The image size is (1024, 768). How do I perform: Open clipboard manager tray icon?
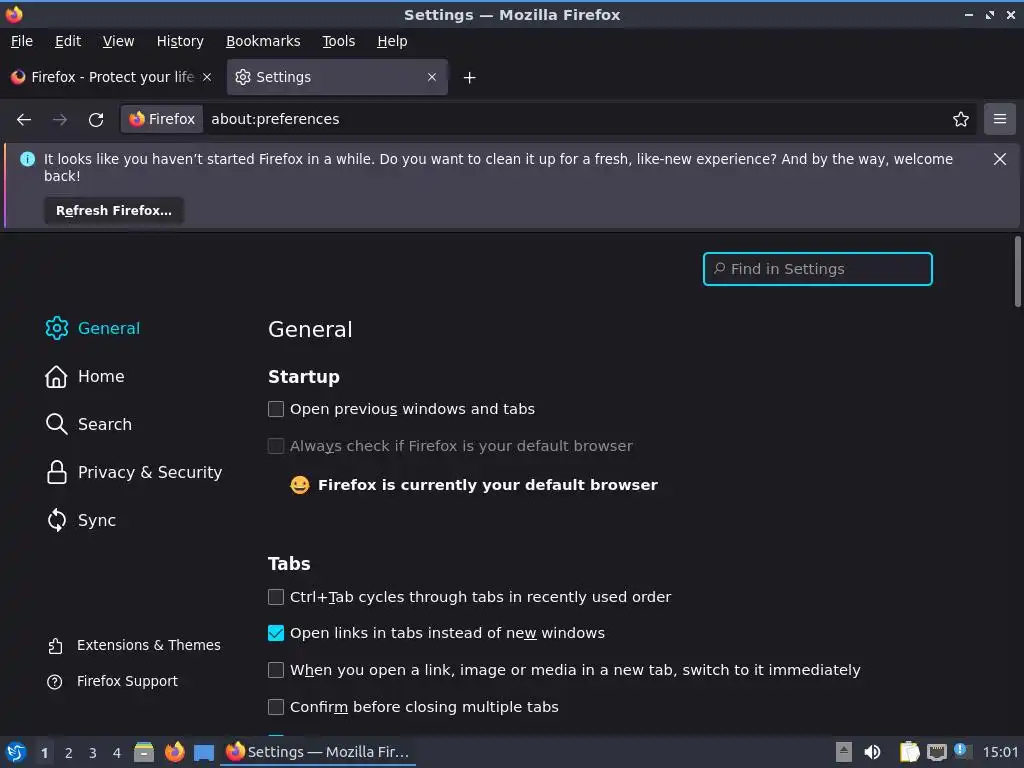click(909, 752)
